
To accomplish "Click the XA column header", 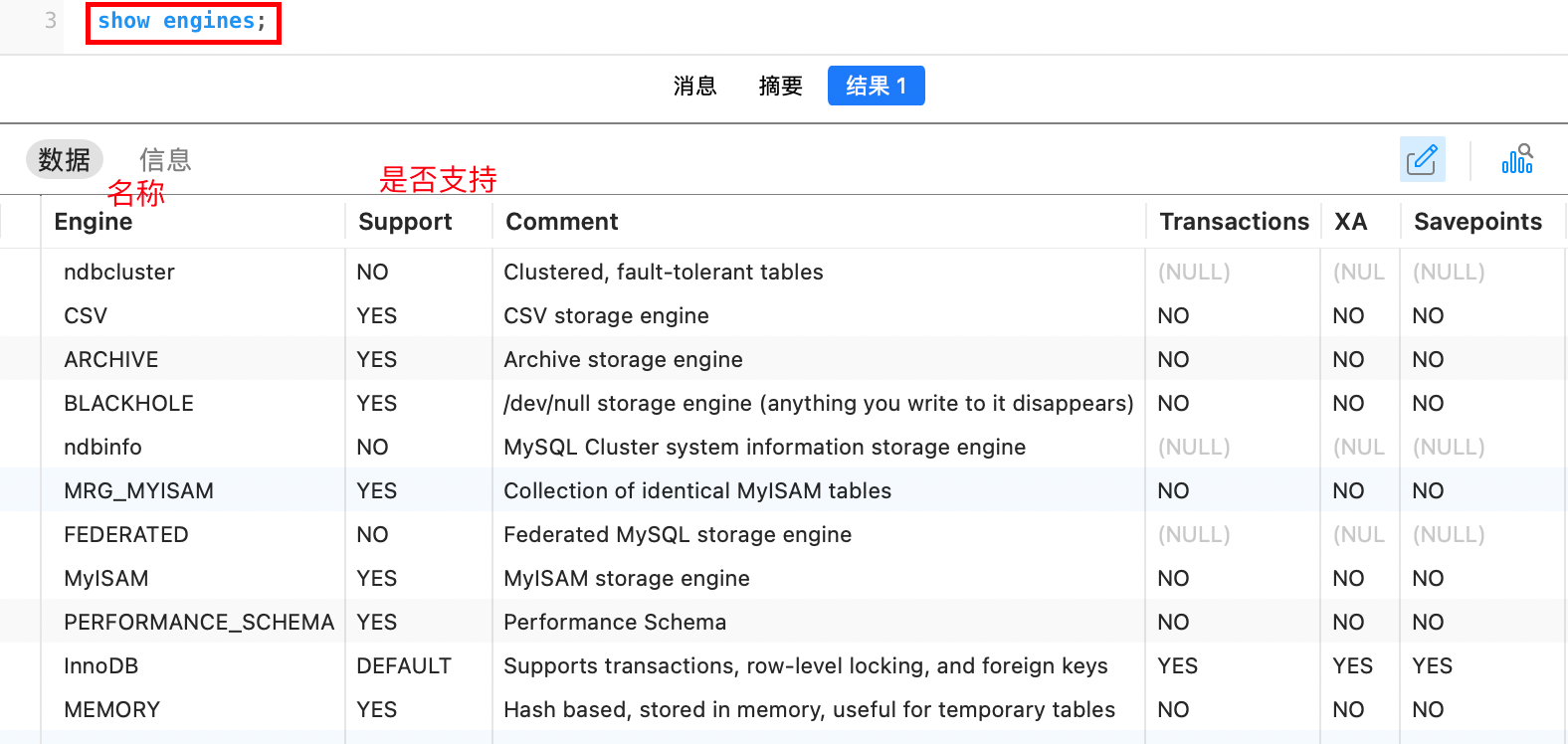I will pyautogui.click(x=1351, y=222).
